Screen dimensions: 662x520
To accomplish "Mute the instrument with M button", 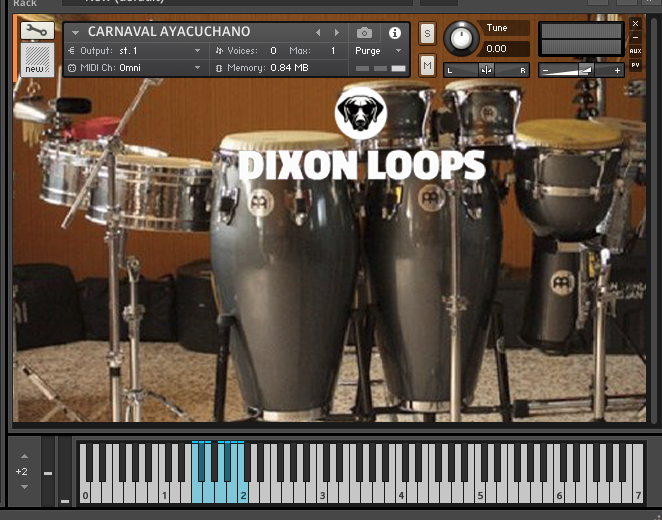I will [x=428, y=66].
